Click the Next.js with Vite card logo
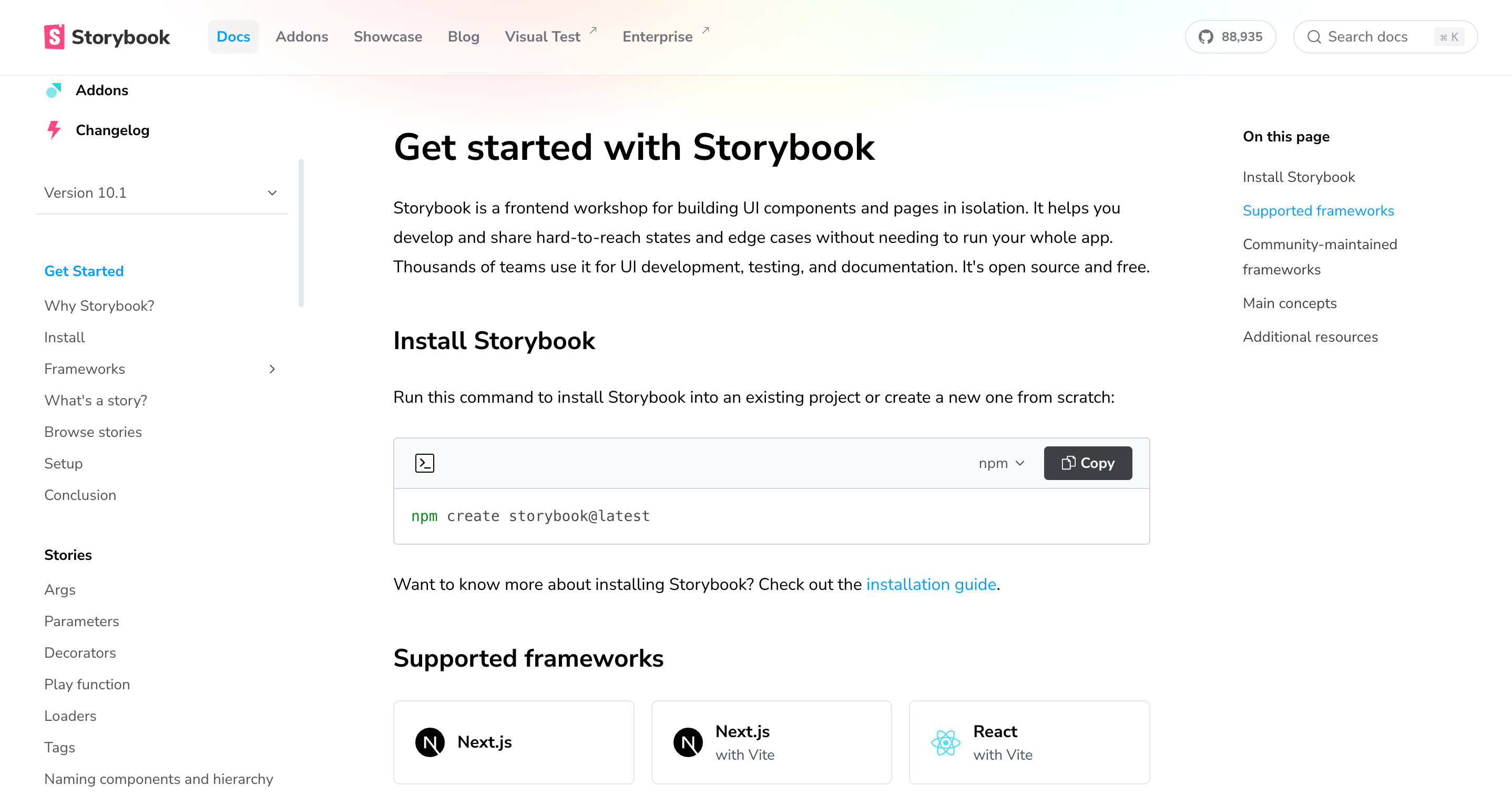 (689, 741)
